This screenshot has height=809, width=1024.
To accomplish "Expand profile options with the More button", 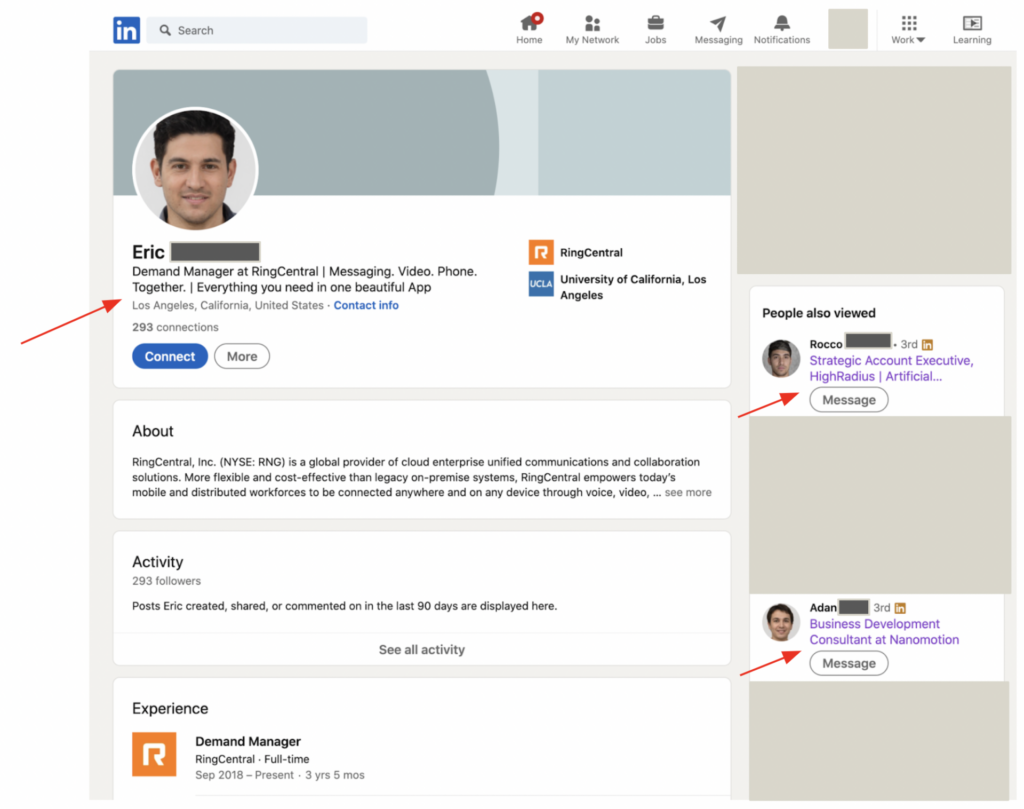I will [241, 356].
